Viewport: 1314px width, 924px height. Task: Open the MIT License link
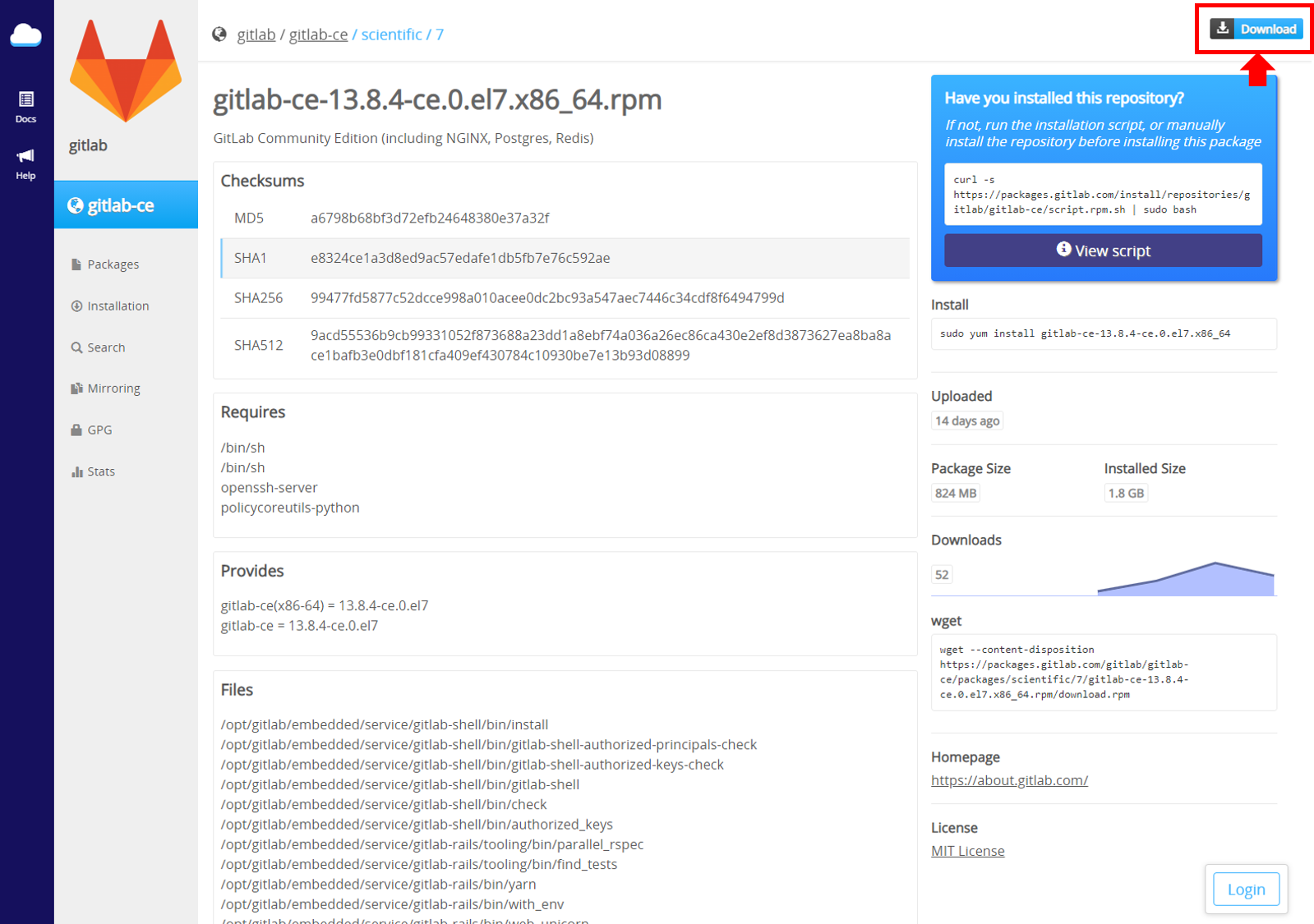coord(967,851)
